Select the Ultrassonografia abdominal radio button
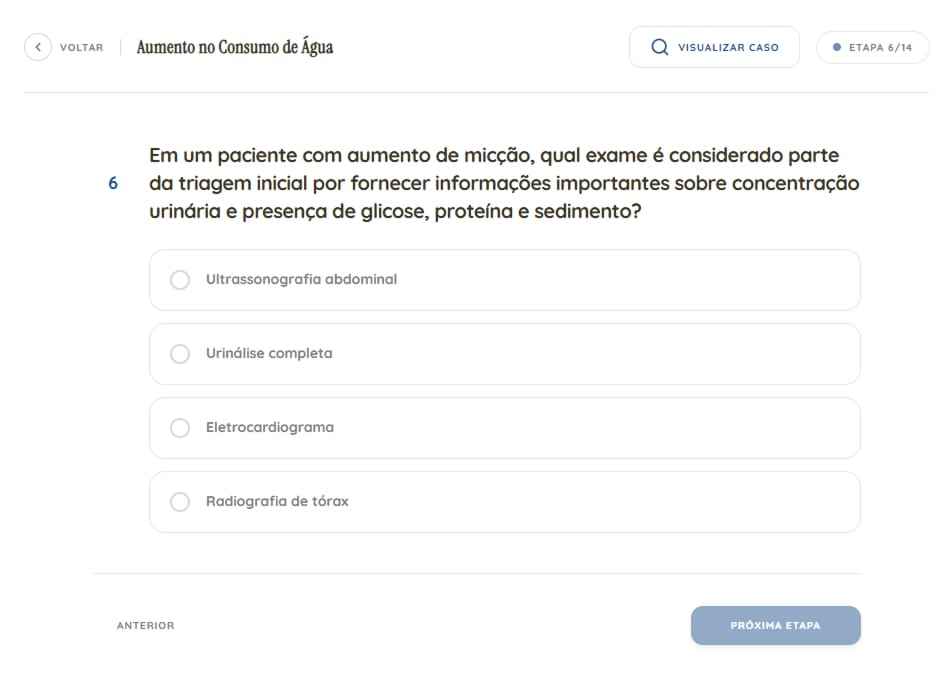This screenshot has width=942, height=693. point(180,280)
